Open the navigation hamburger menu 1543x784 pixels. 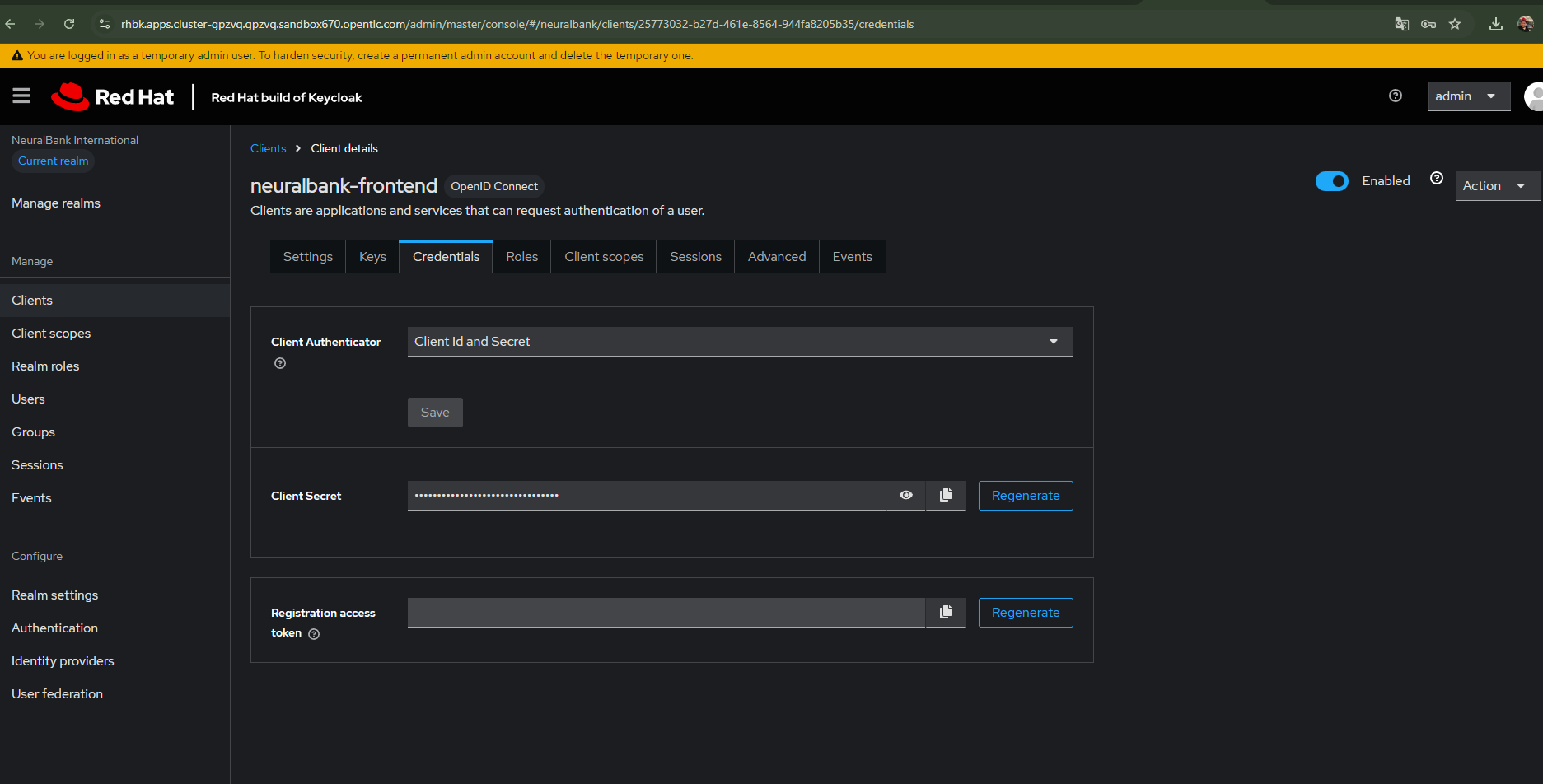click(x=21, y=96)
